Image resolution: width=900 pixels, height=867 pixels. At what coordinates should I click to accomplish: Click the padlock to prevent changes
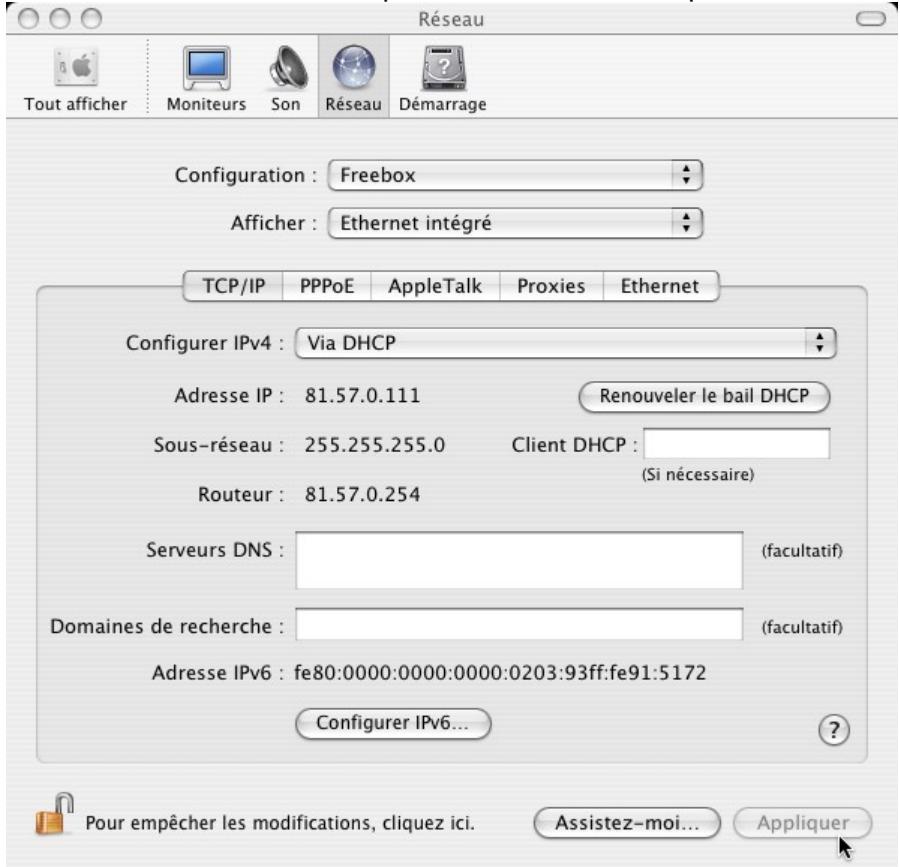point(54,814)
